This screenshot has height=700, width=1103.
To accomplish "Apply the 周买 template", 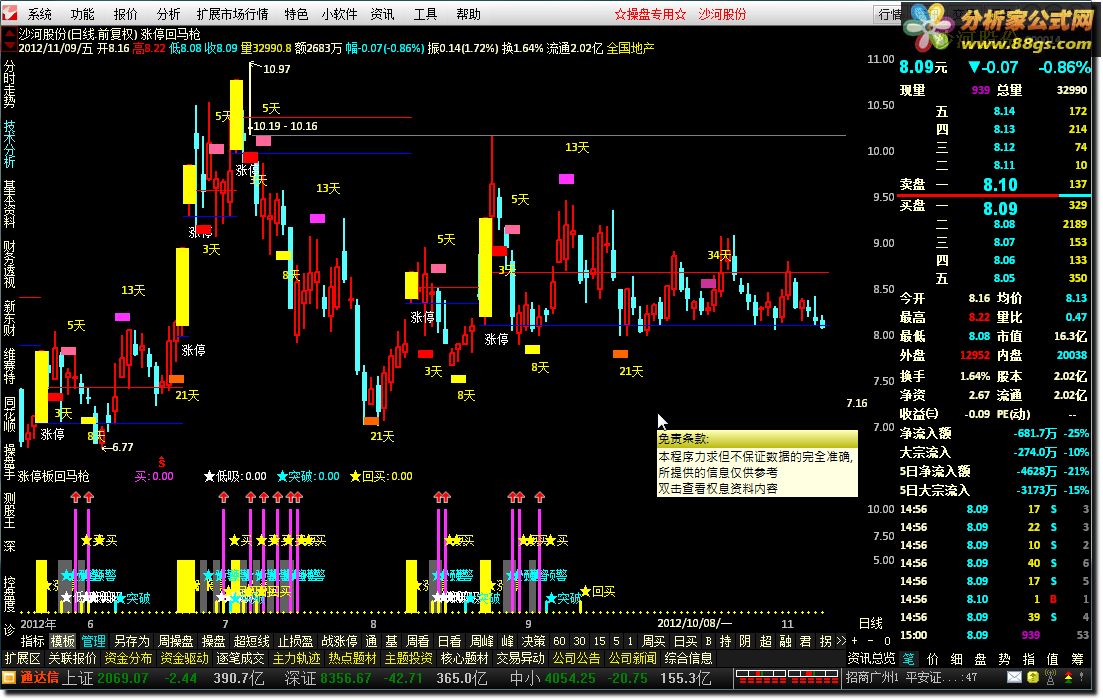I will point(653,641).
